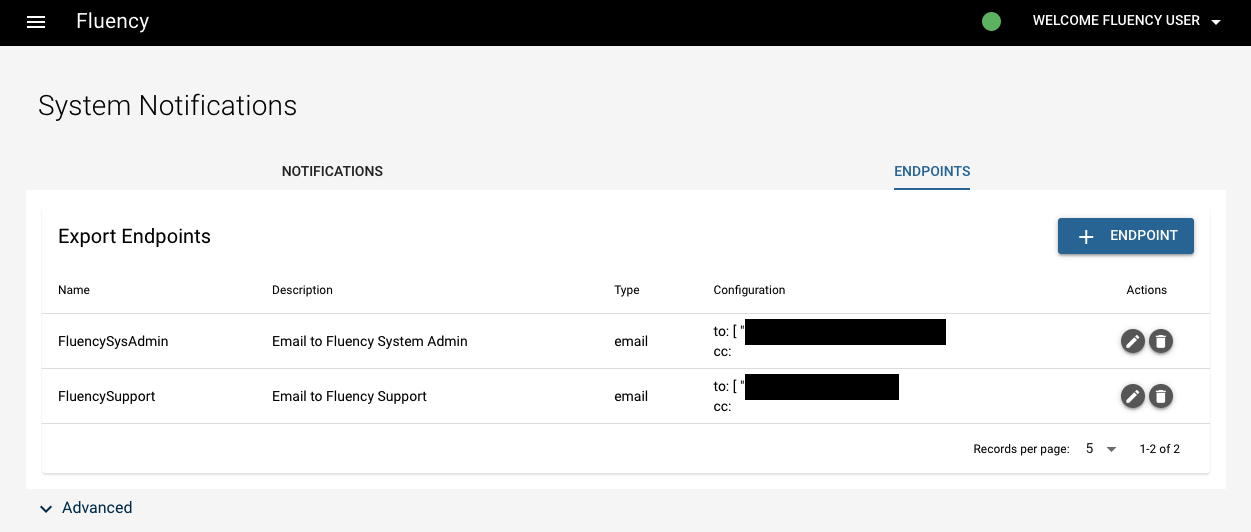Click the email type cell for FluencySysAdmin

pyautogui.click(x=631, y=342)
